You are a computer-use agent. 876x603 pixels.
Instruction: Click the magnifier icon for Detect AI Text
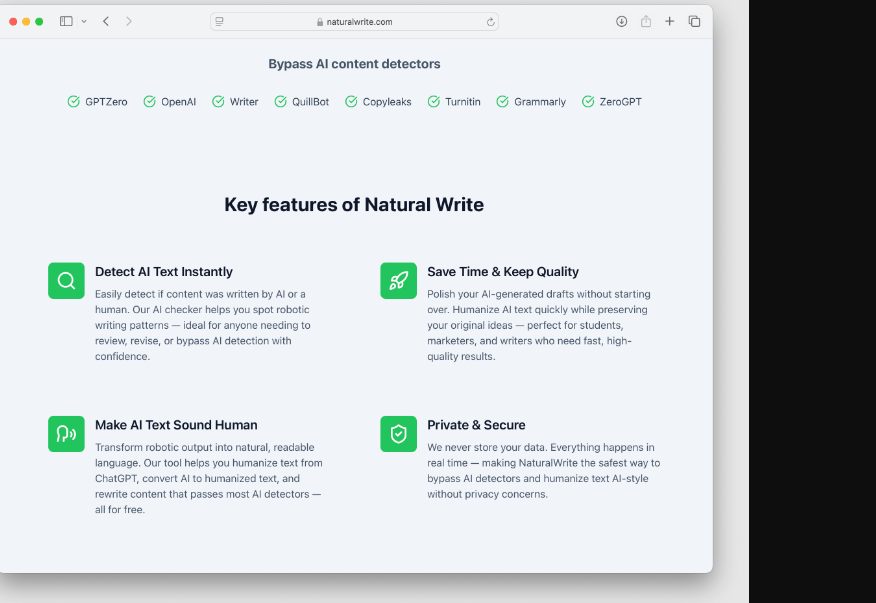(x=66, y=281)
